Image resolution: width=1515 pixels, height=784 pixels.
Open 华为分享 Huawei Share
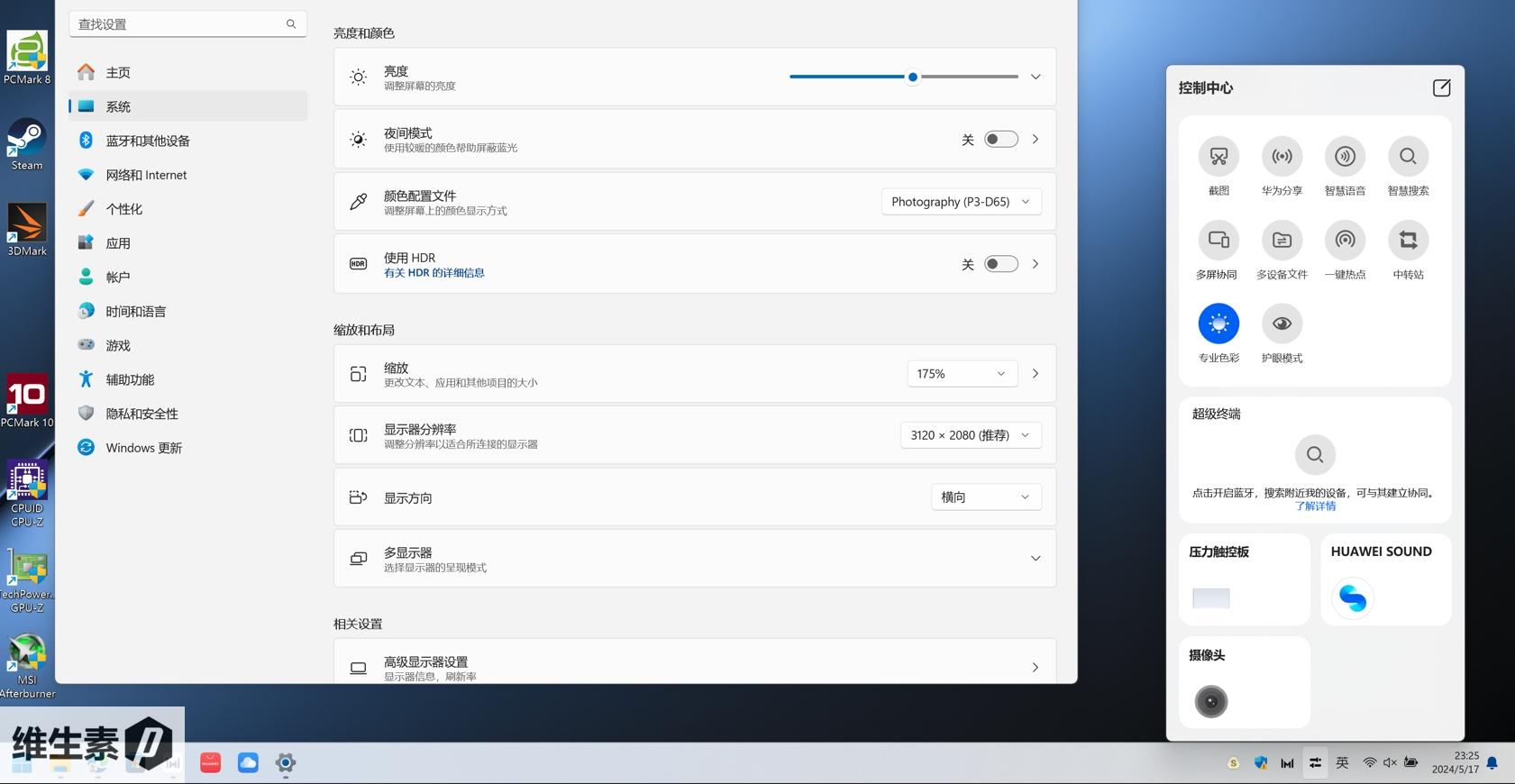click(1282, 157)
